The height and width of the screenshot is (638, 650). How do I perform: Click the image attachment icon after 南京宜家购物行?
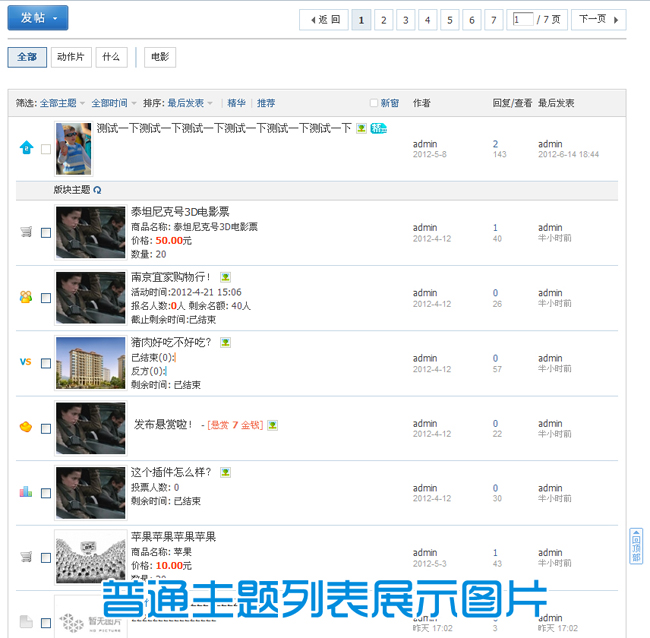[x=226, y=277]
